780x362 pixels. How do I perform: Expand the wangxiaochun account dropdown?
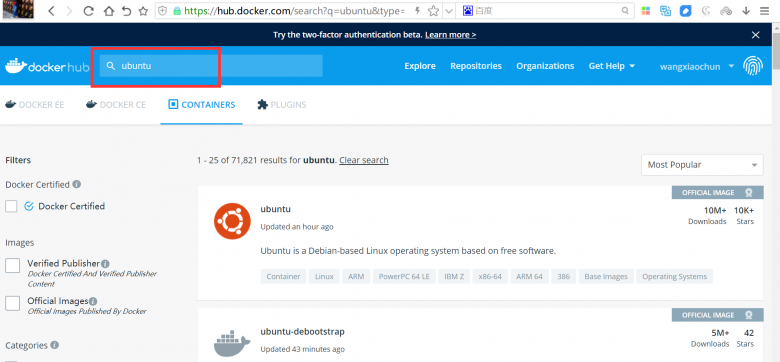tap(697, 66)
